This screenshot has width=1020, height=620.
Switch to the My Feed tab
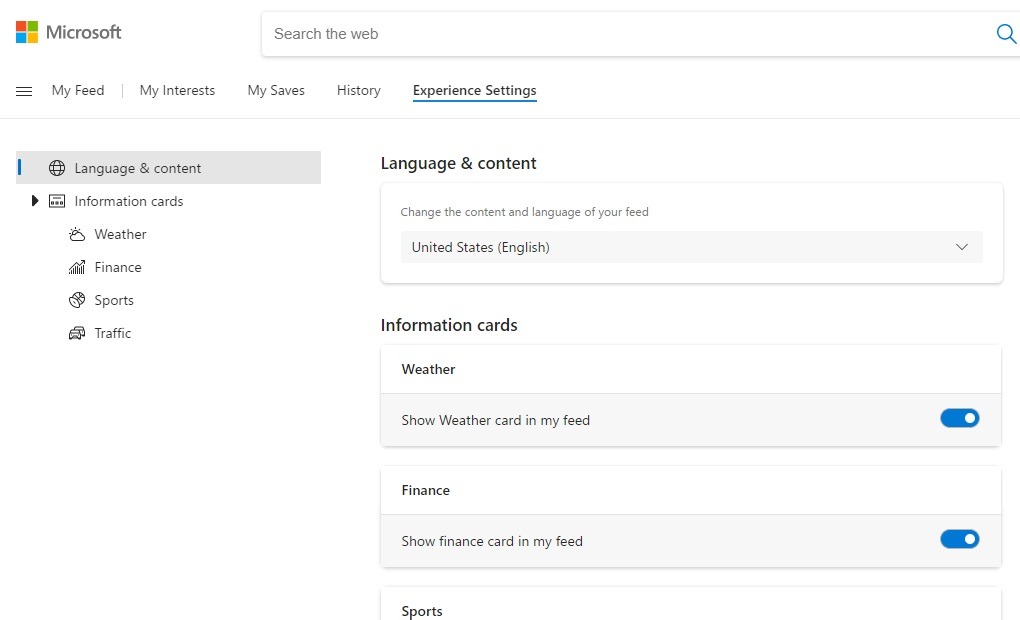[78, 90]
